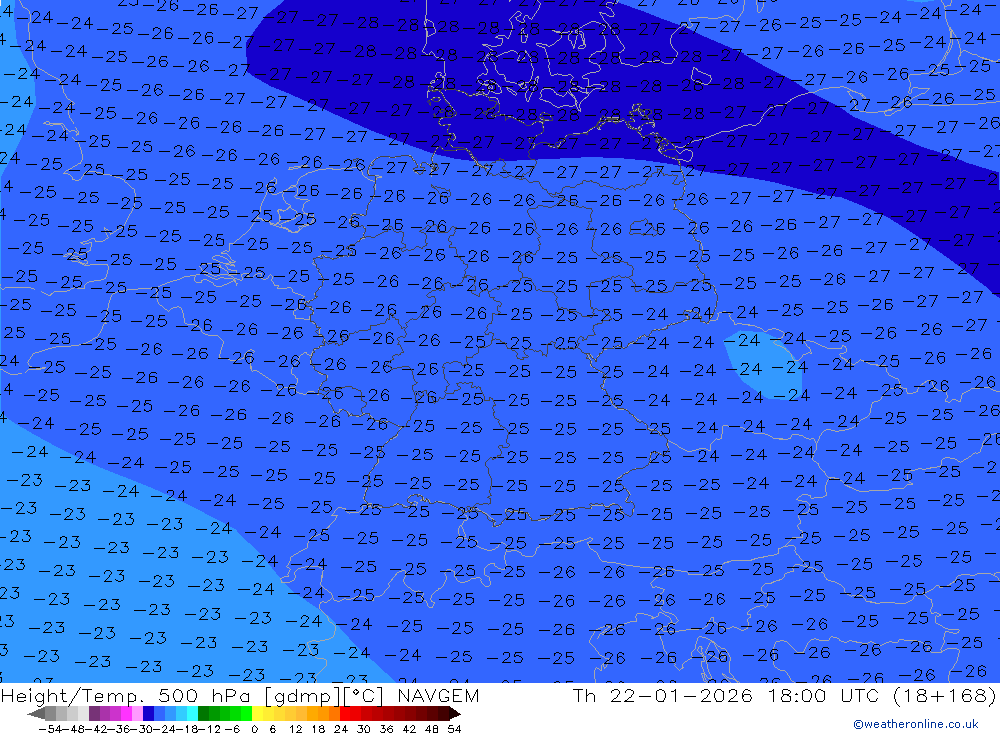
Task: Click the '-54' label on the legend scale
Action: tap(50, 729)
